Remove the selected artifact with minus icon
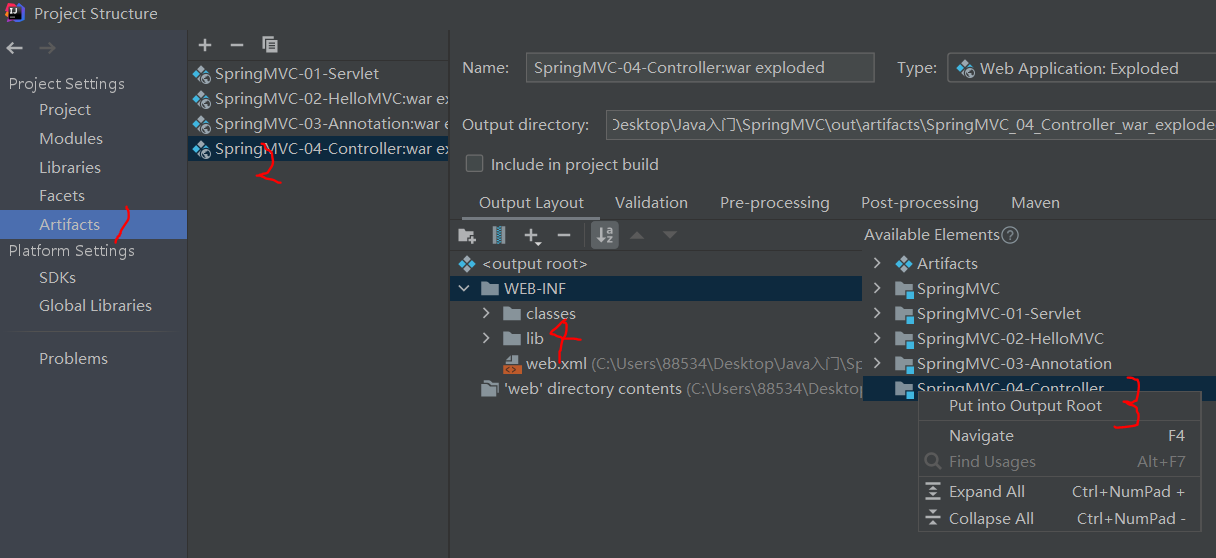 point(237,45)
